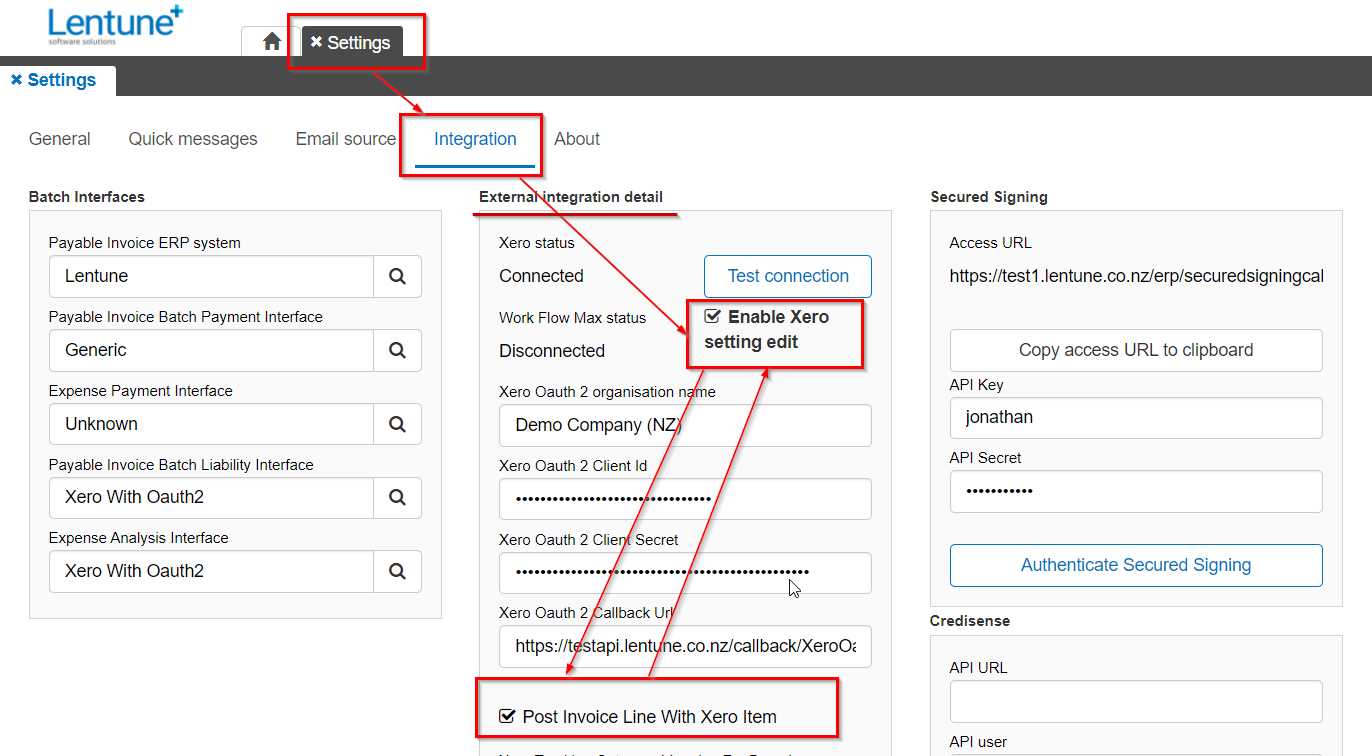
Task: Click the Test connection button
Action: click(788, 276)
